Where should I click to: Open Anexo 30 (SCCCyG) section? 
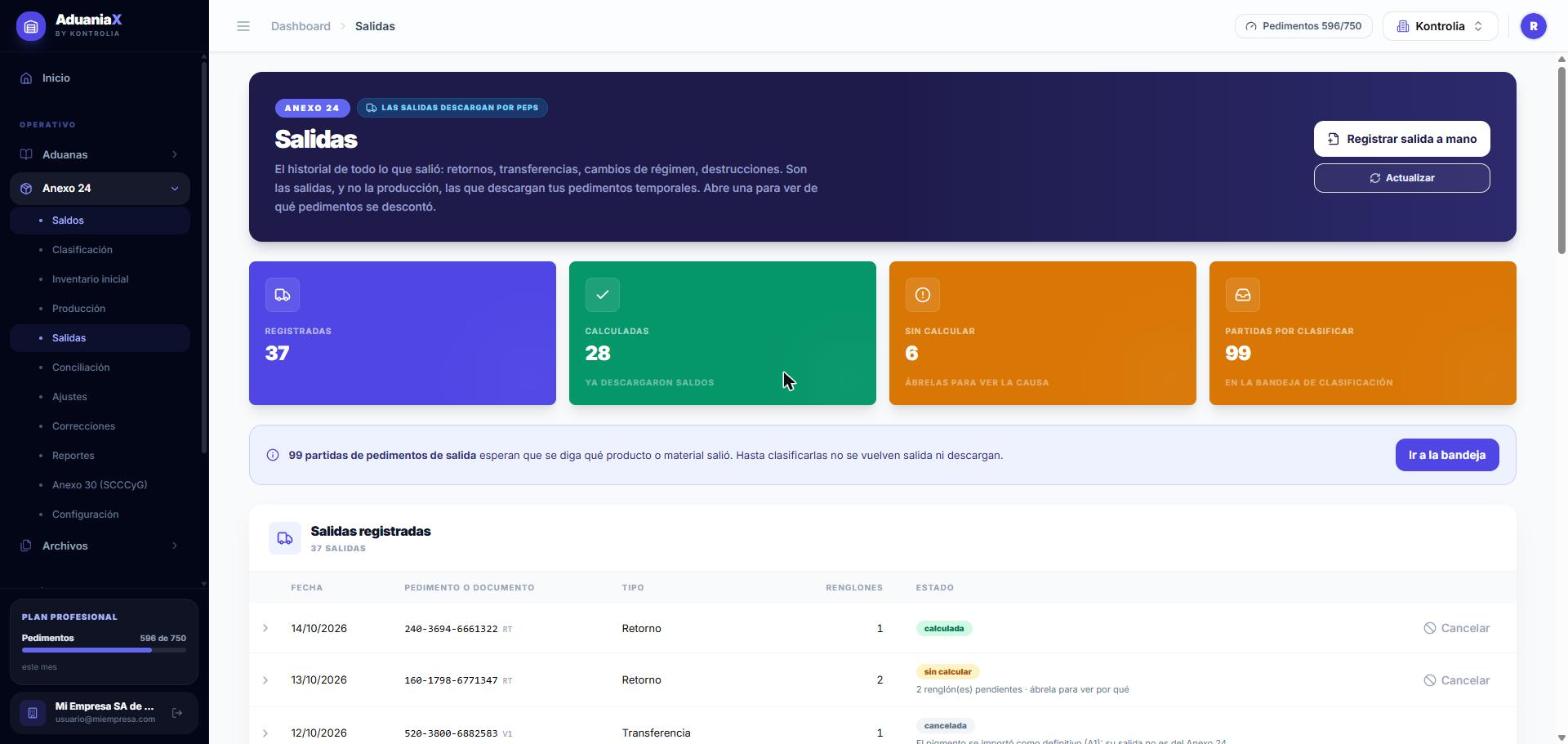(100, 485)
